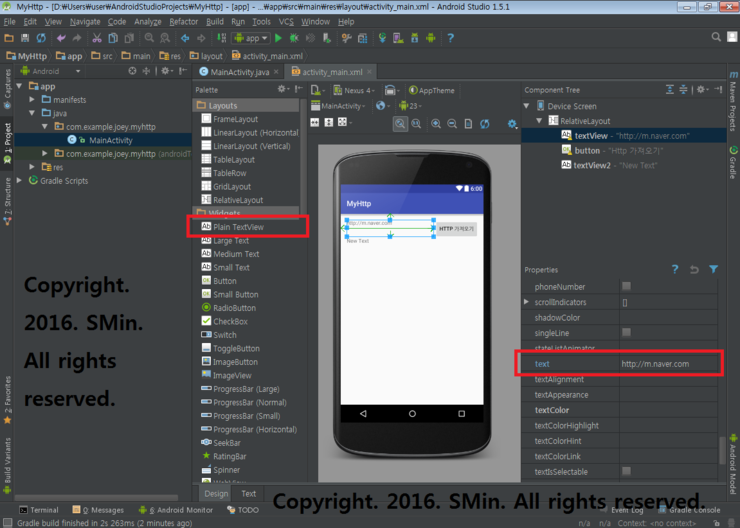The image size is (740, 528).
Task: Select the HTTP button in phone preview
Action: coord(456,229)
